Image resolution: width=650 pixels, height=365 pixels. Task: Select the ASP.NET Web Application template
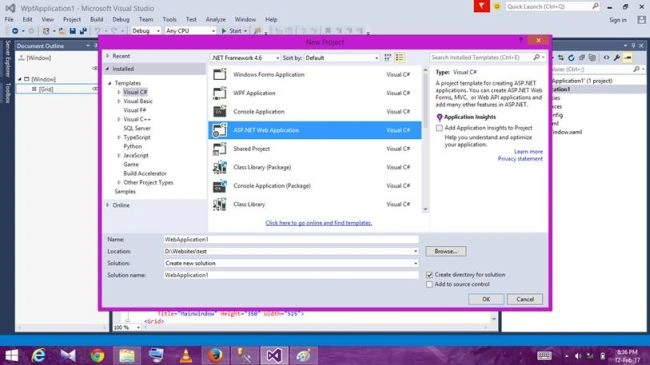[x=315, y=130]
